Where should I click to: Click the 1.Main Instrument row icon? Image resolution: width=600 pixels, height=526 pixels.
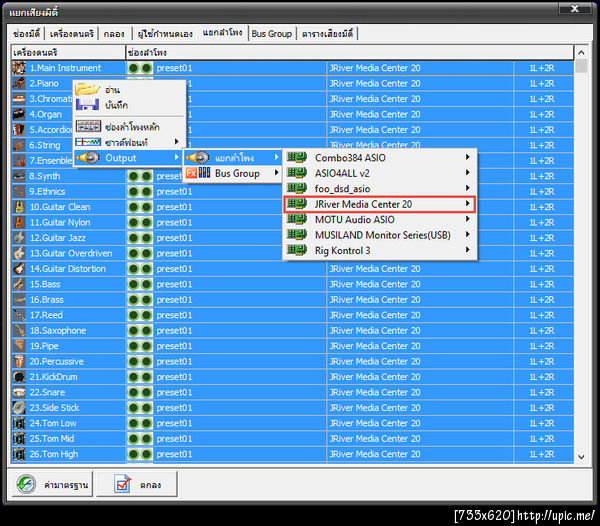(19, 68)
